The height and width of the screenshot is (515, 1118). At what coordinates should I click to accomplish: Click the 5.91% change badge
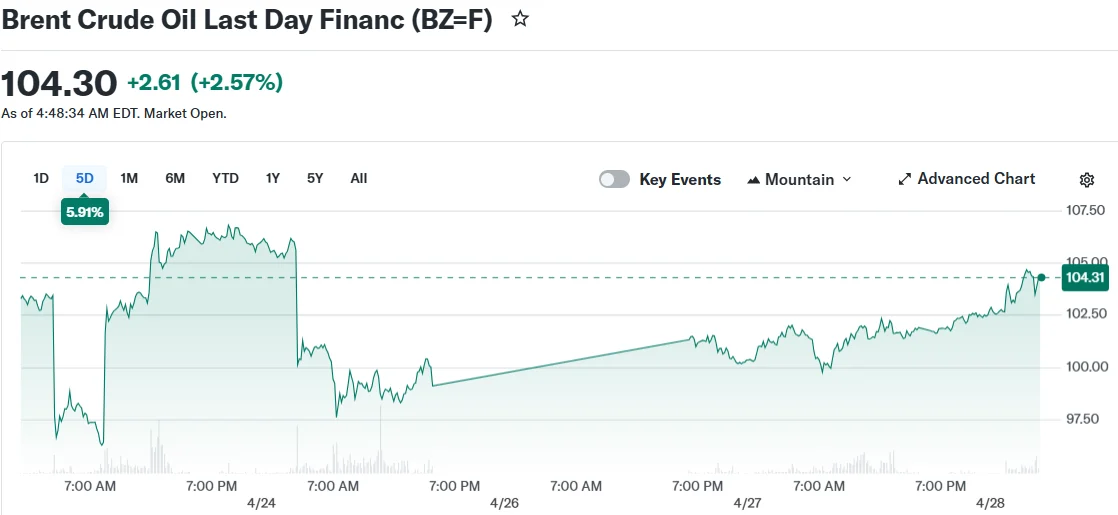(x=84, y=212)
